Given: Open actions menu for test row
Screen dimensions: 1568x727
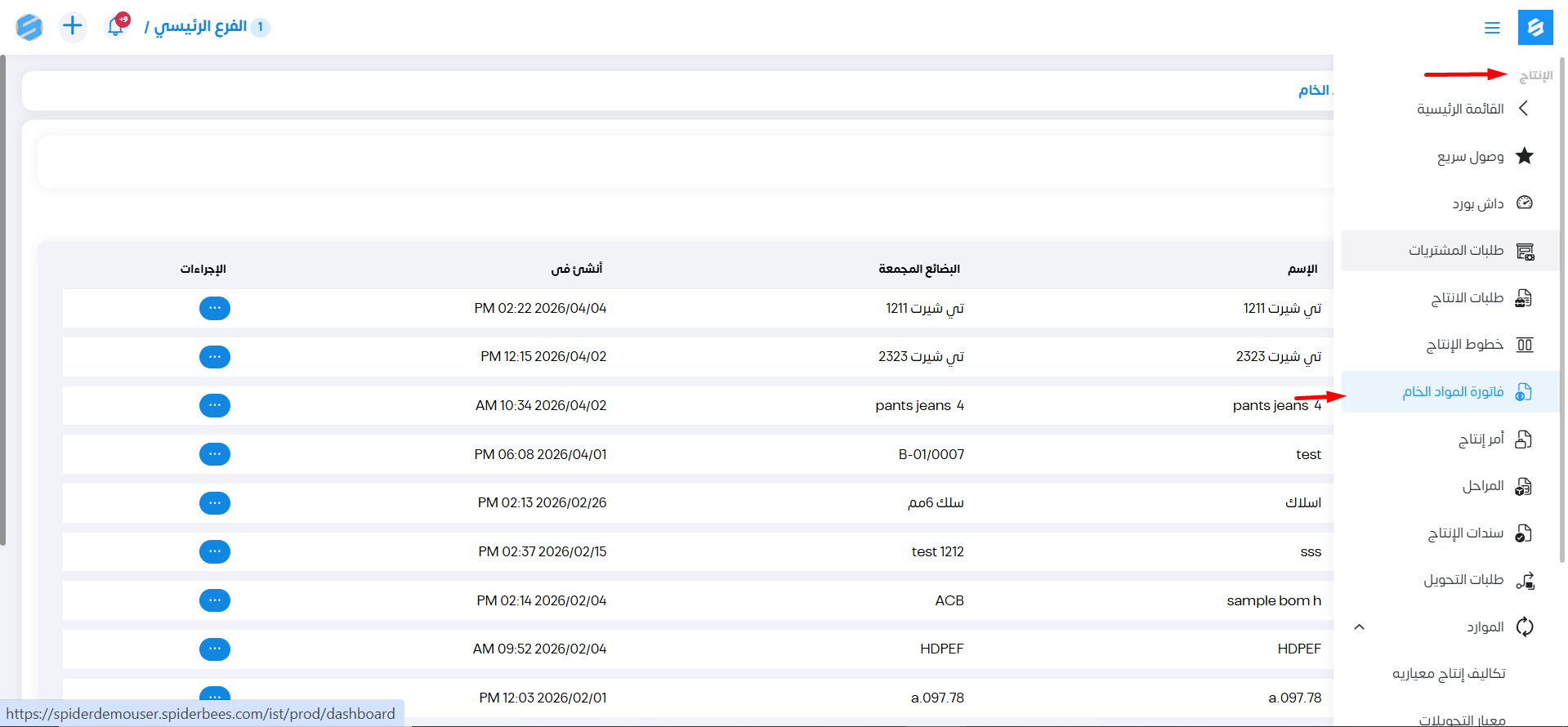Looking at the screenshot, I should 214,454.
